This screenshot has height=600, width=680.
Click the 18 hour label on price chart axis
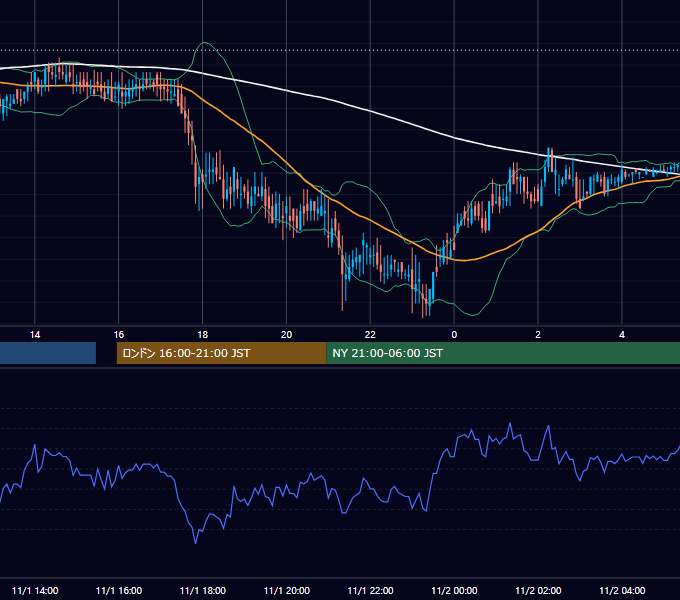coord(203,335)
